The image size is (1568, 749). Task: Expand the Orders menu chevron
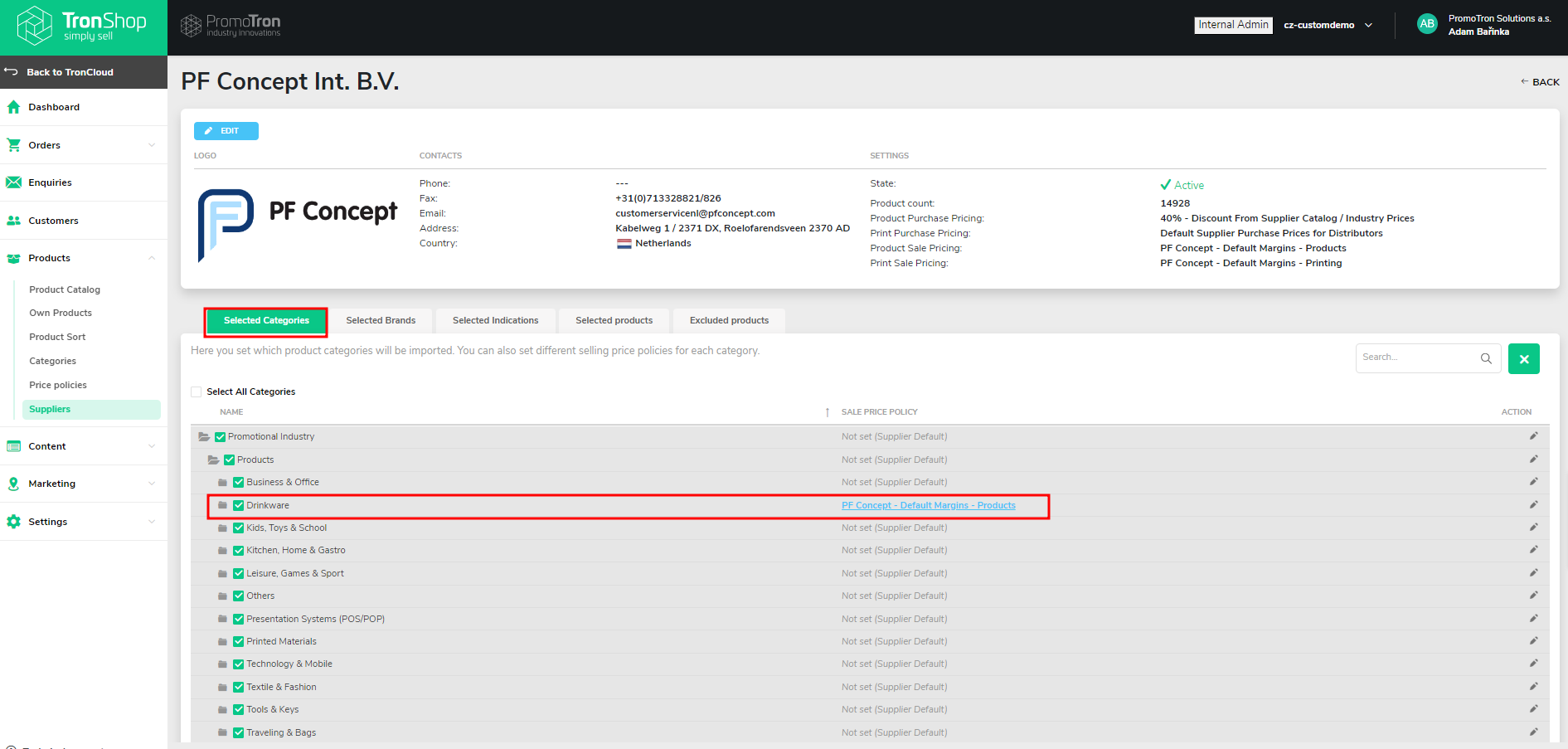click(x=152, y=145)
